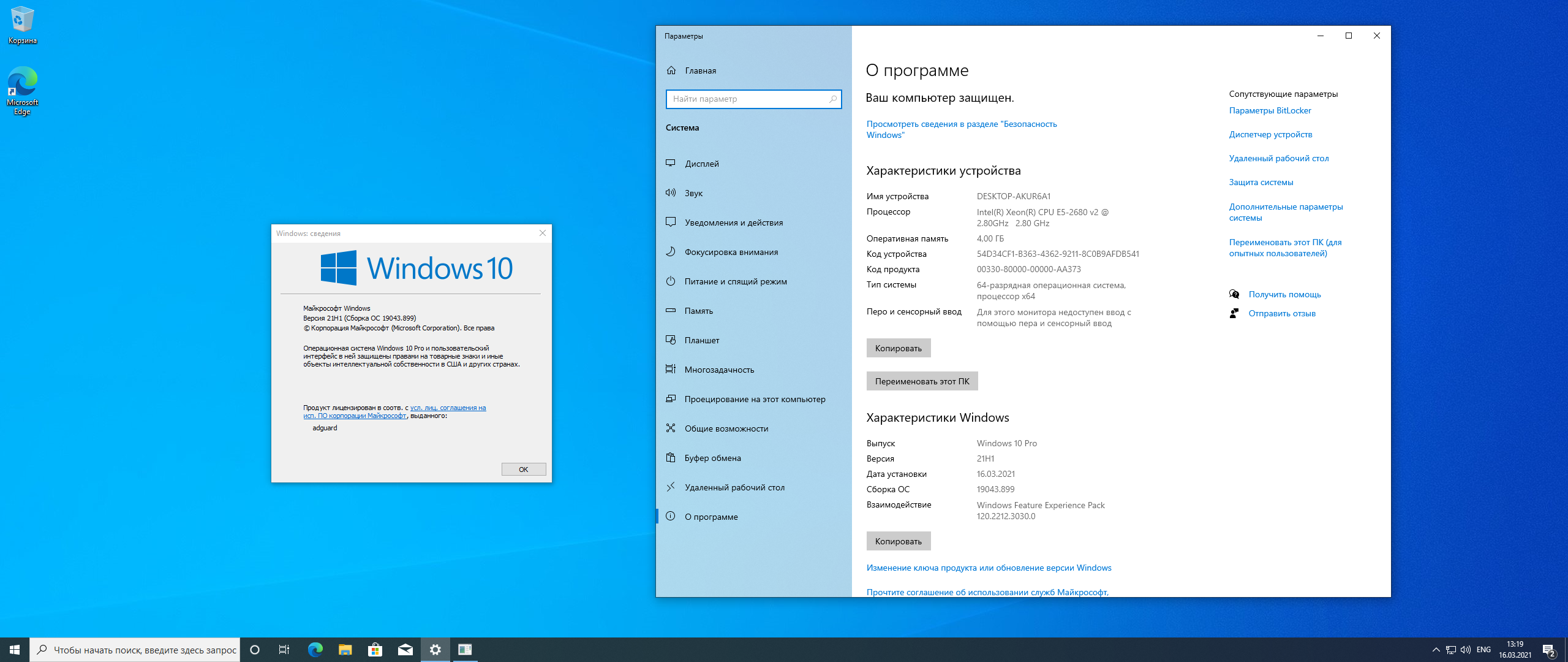1568x662 pixels.
Task: Open rename PC for advanced users link
Action: coord(1285,248)
